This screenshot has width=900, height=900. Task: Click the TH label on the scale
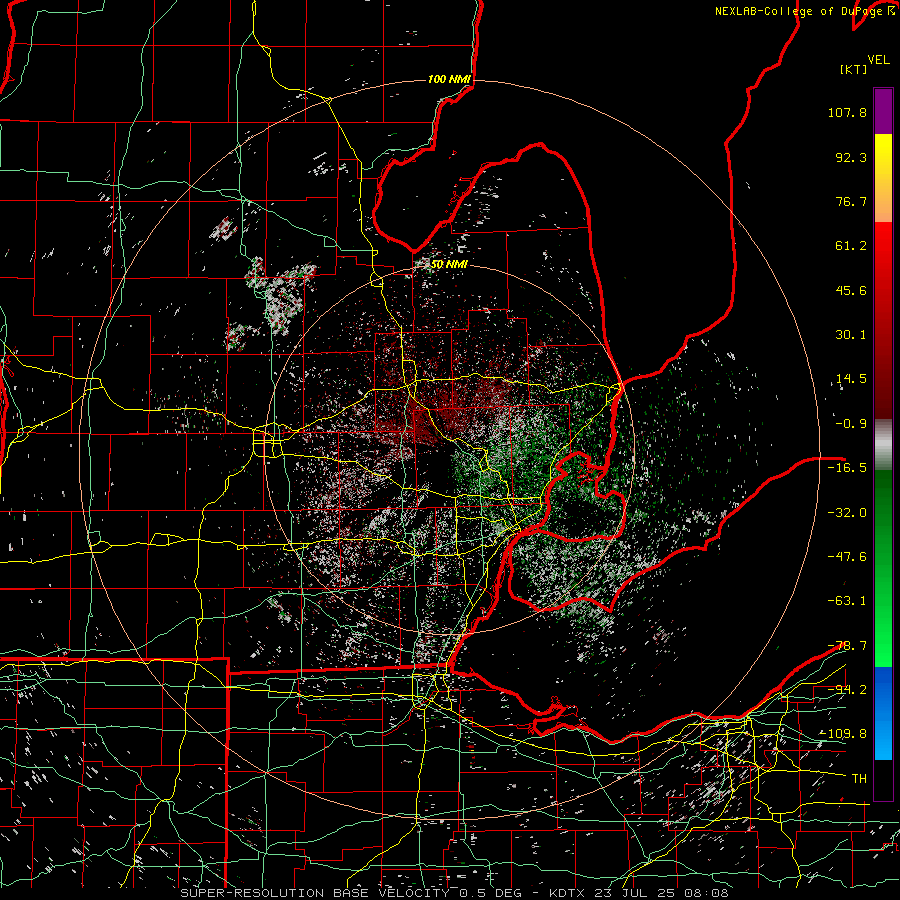[859, 779]
